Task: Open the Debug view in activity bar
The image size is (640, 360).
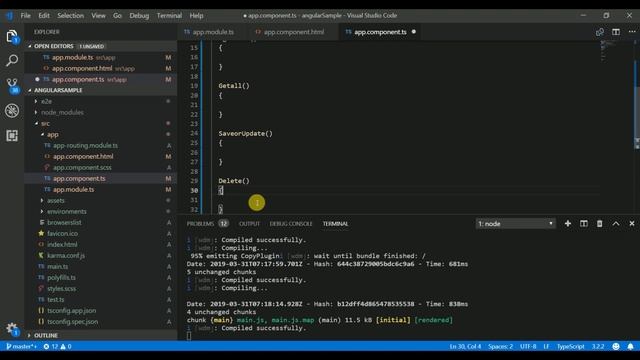Action: [x=12, y=111]
